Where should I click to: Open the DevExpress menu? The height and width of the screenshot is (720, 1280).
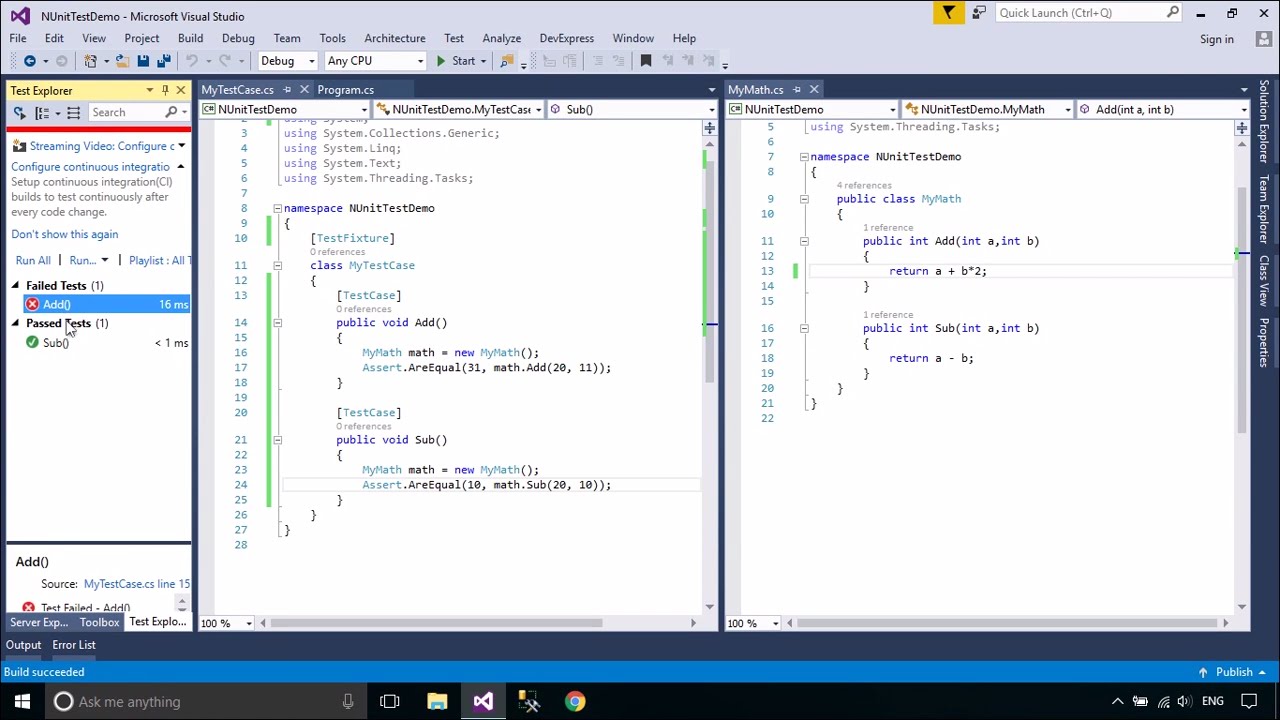[x=567, y=38]
